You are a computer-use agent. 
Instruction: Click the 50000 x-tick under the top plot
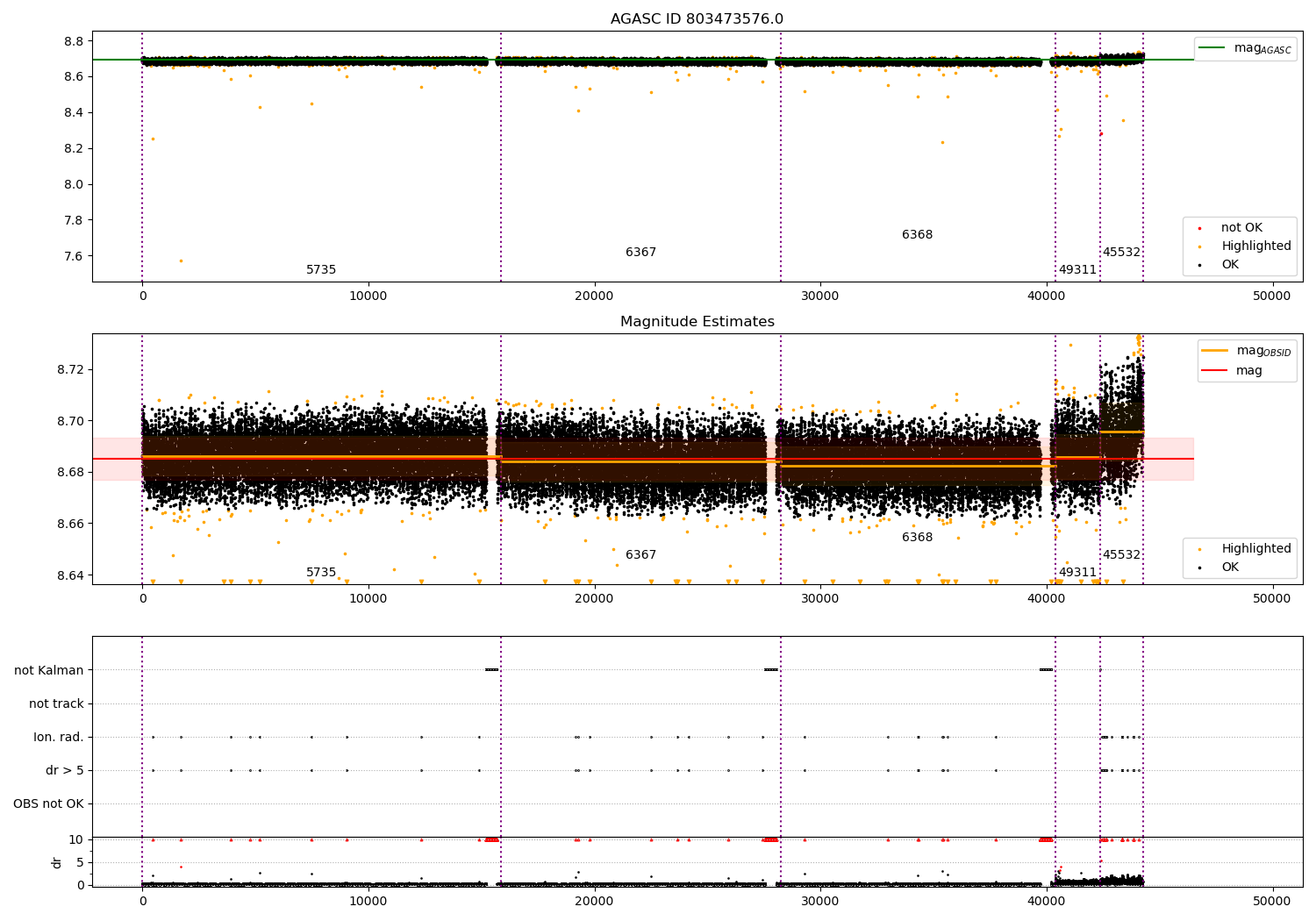coord(1272,296)
